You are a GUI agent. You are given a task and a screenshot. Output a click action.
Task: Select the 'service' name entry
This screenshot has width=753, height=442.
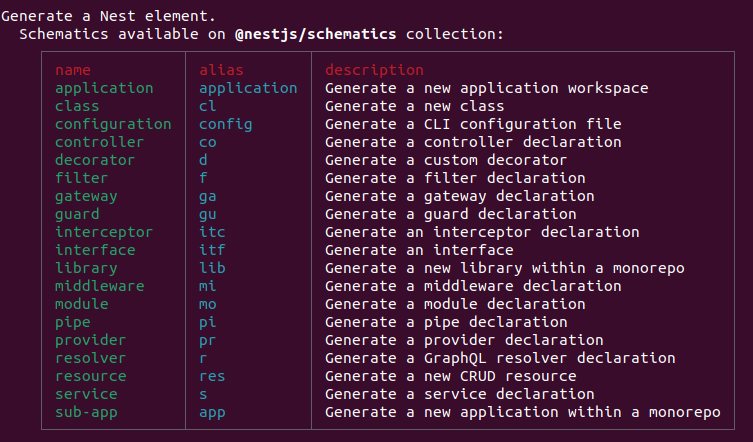pyautogui.click(x=86, y=394)
